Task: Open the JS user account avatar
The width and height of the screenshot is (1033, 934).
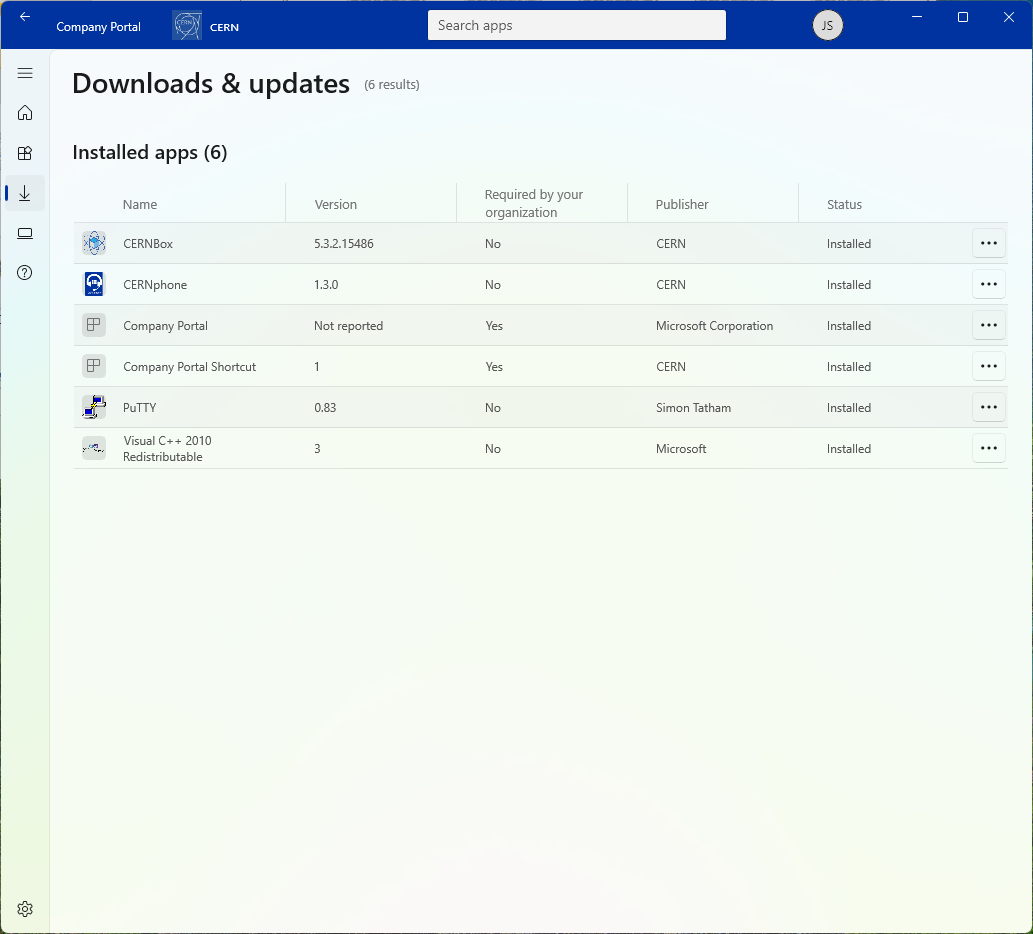Action: (827, 26)
